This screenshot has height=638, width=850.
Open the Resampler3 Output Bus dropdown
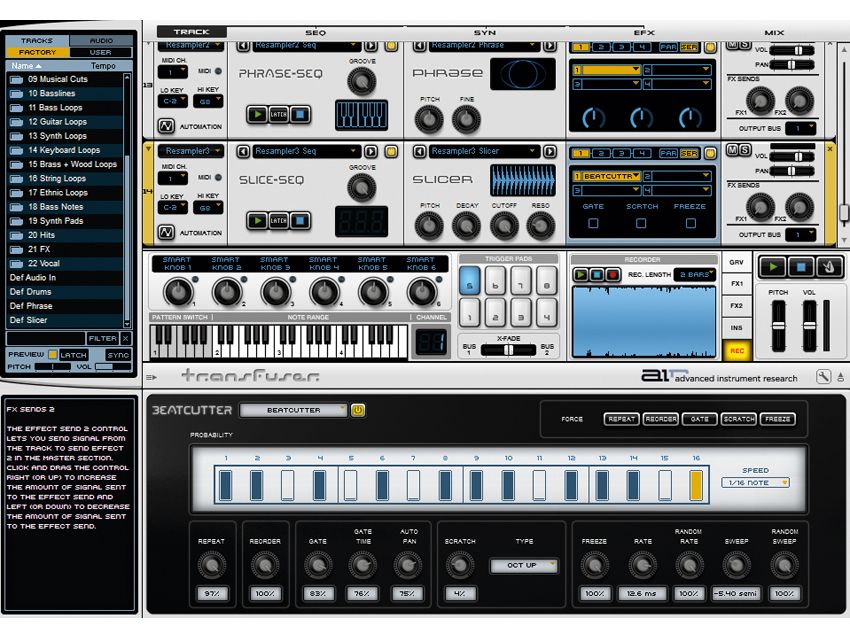click(801, 235)
